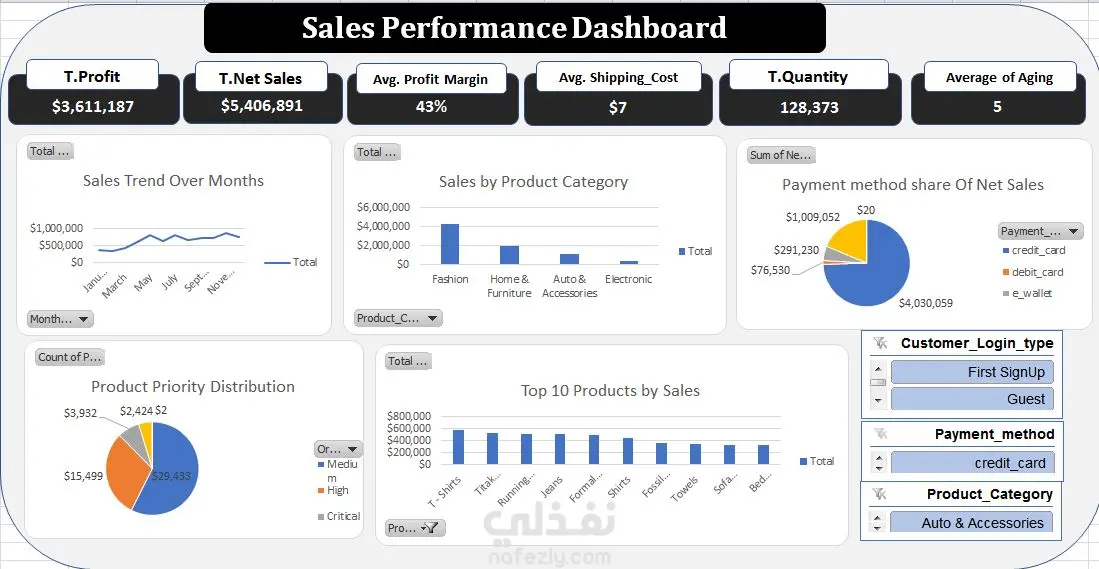Open the Month field dropdown

pyautogui.click(x=60, y=319)
